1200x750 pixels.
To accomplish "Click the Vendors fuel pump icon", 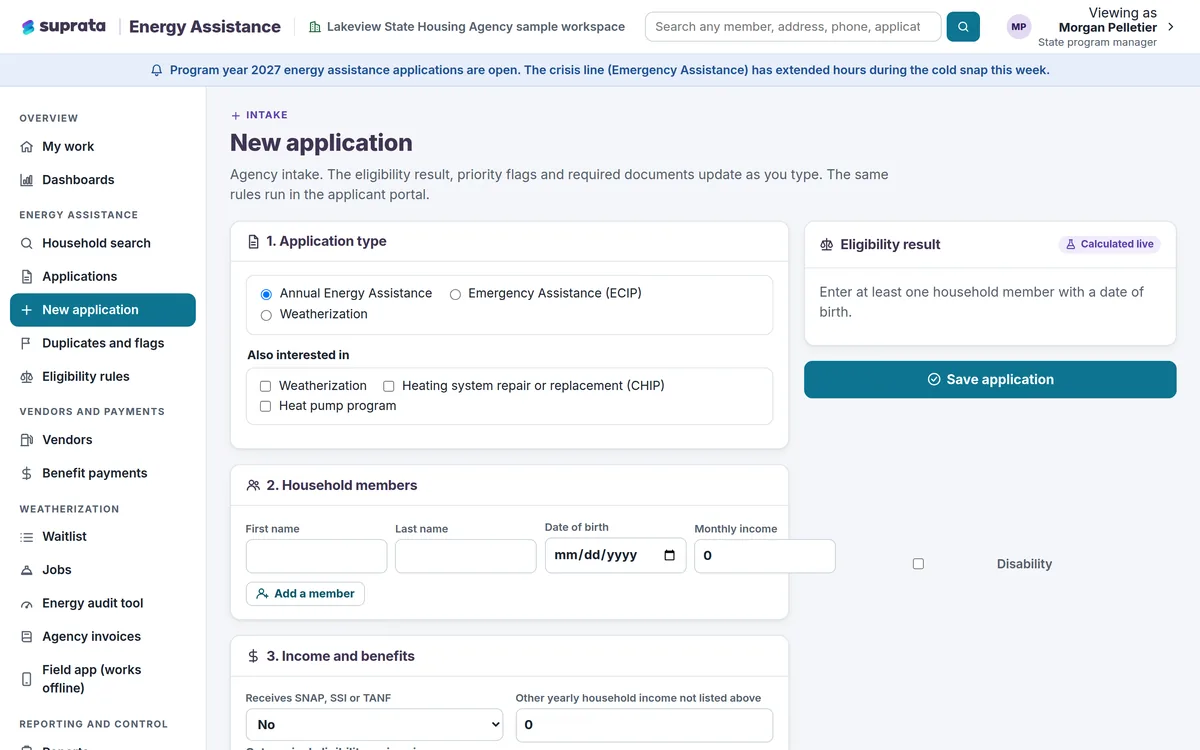I will click(x=27, y=440).
